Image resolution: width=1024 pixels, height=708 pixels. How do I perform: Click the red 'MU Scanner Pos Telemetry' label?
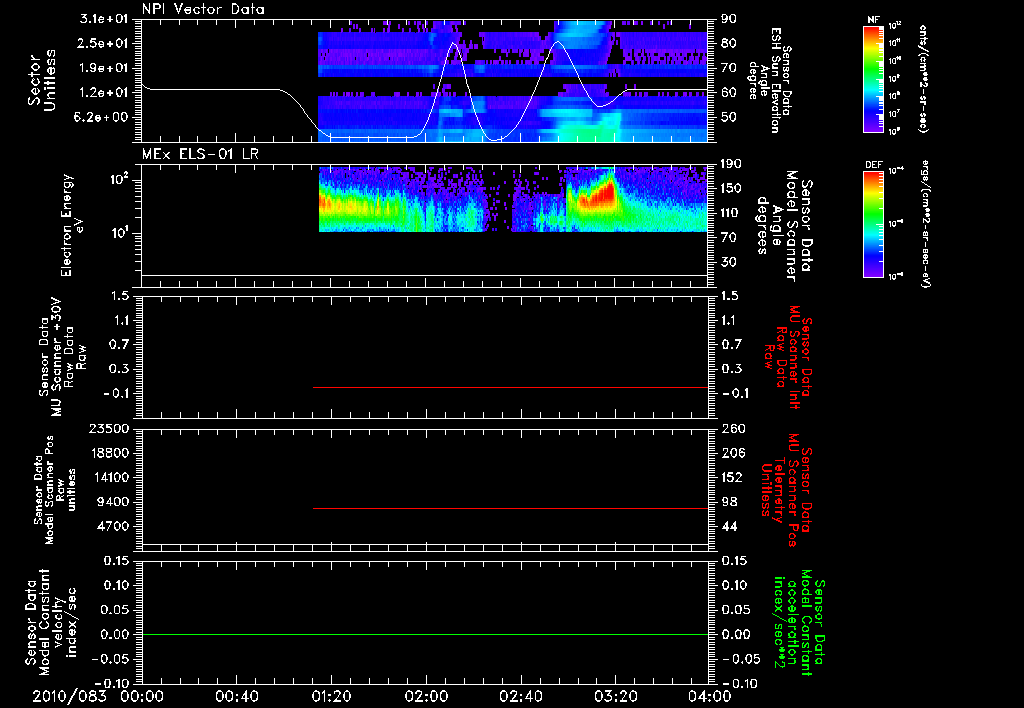(x=786, y=490)
